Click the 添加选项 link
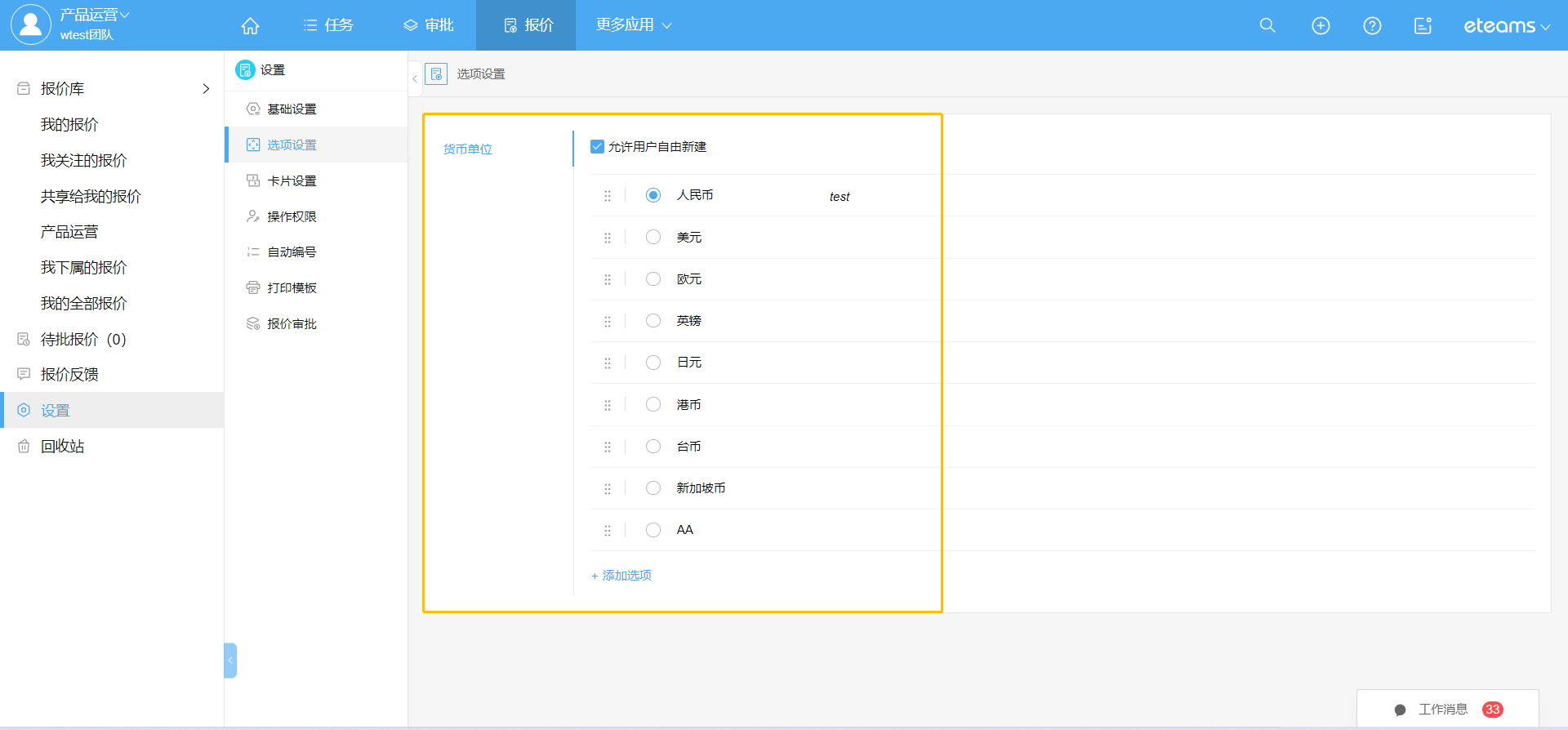 (621, 576)
